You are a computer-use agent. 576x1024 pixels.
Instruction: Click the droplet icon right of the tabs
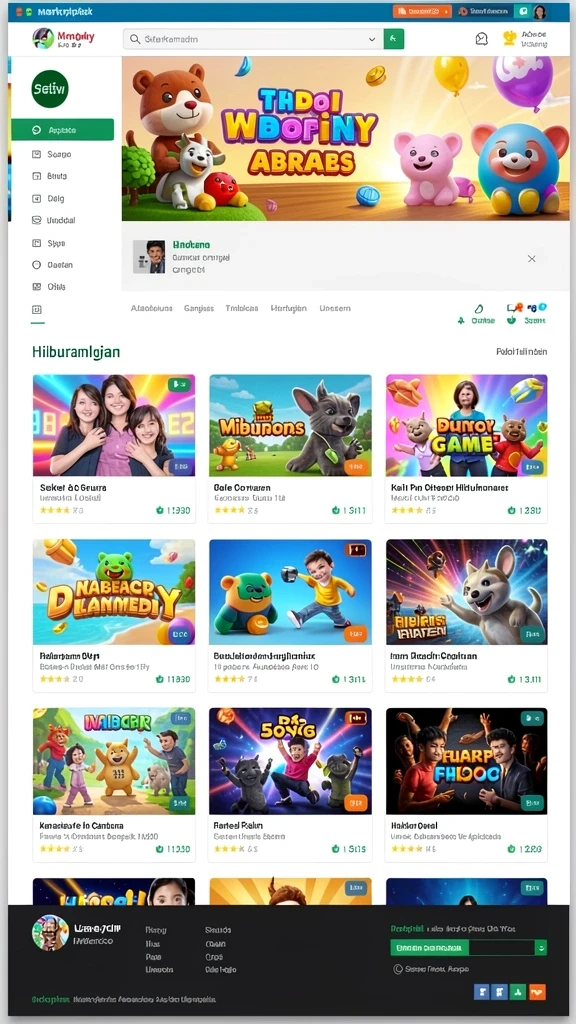[x=479, y=308]
